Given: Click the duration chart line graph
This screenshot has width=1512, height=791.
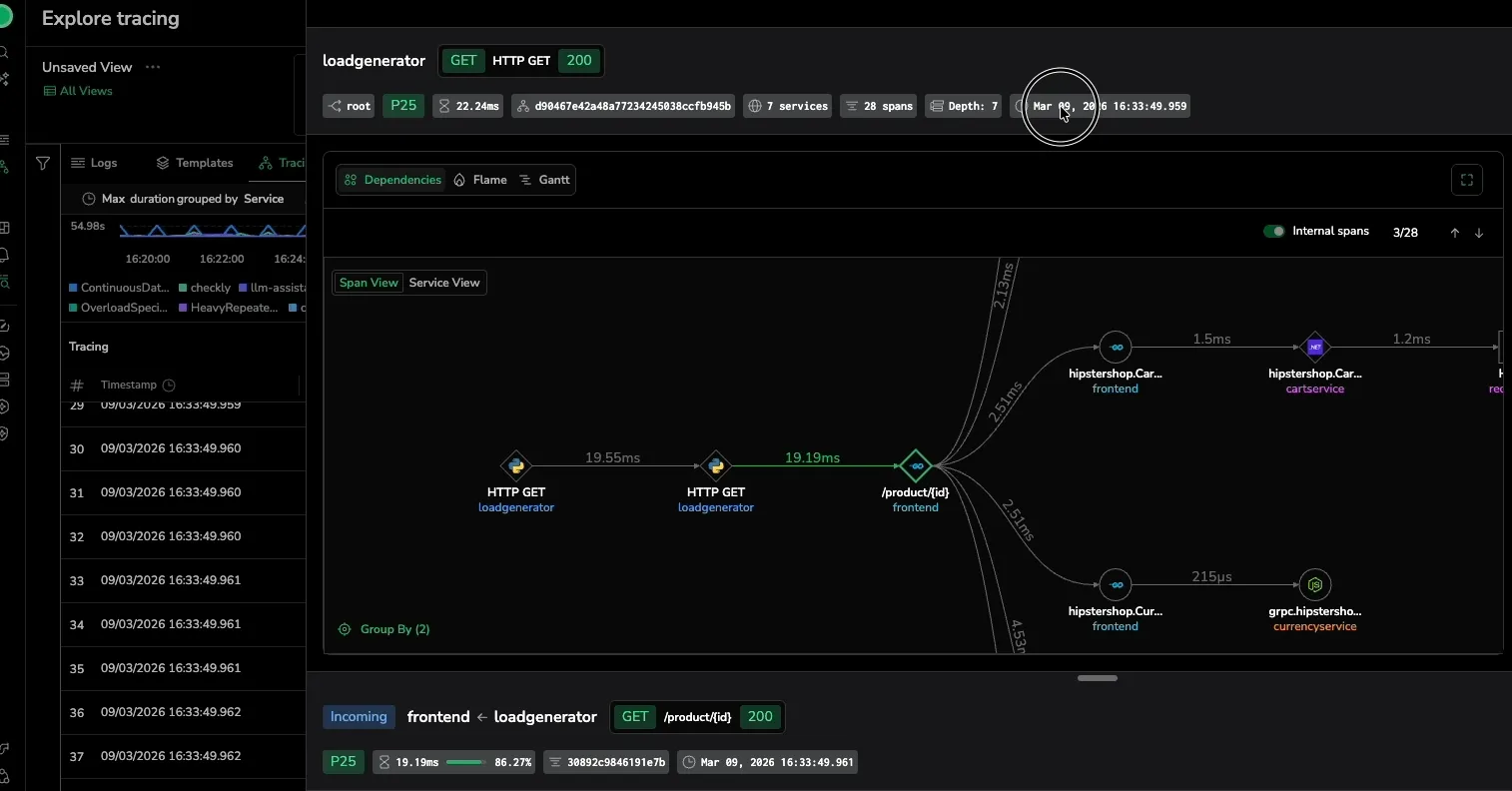Looking at the screenshot, I should [212, 231].
